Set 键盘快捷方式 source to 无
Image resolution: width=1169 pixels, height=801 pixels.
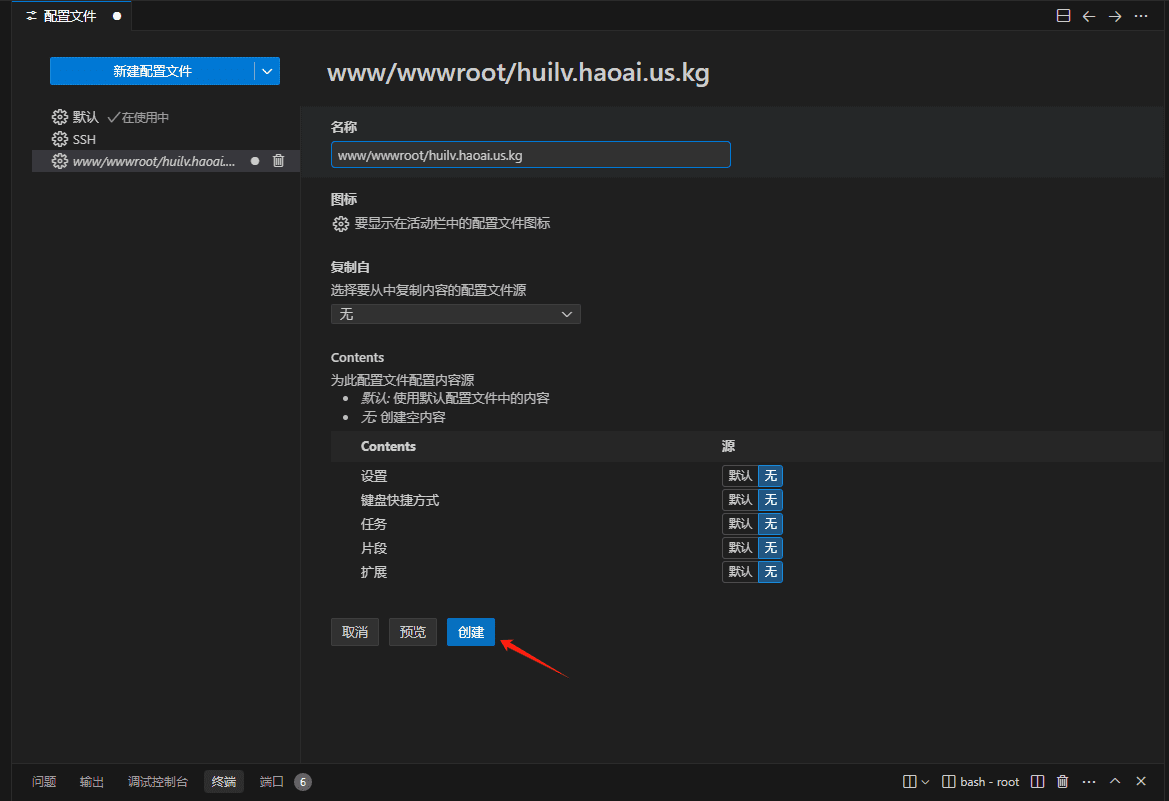coord(770,500)
